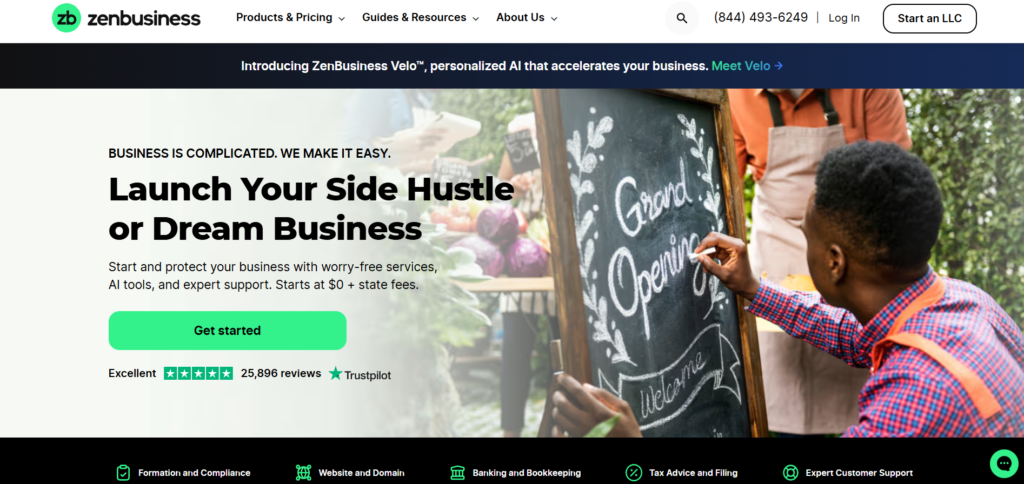Click the Website and Domain icon
The width and height of the screenshot is (1024, 484).
click(303, 472)
